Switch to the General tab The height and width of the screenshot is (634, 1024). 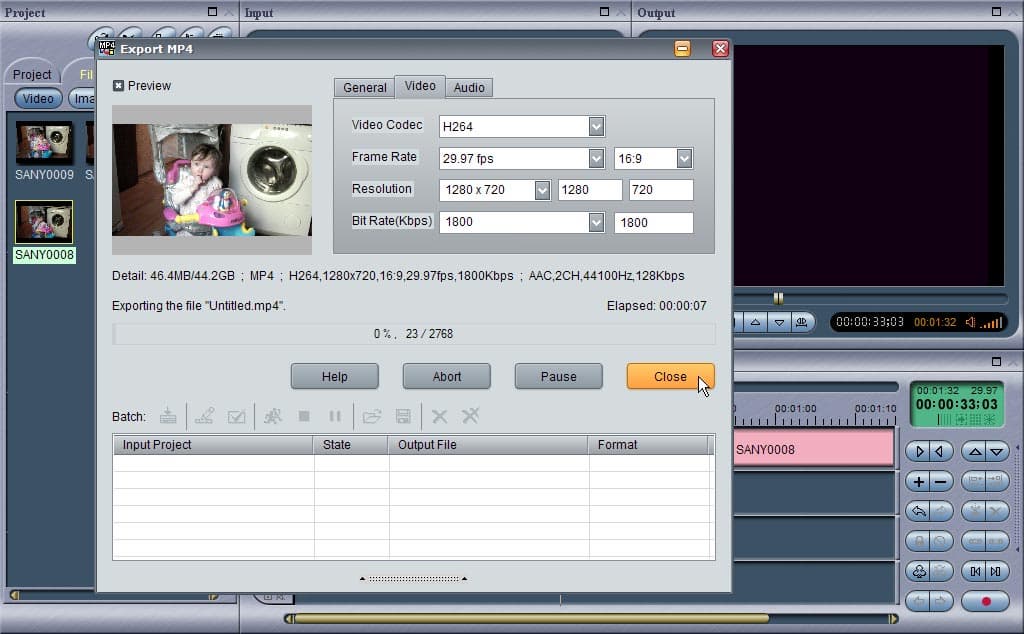click(x=364, y=87)
